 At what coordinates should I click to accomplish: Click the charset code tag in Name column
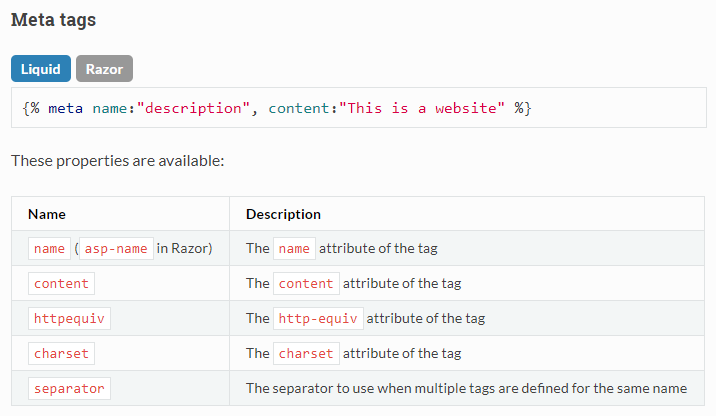pyautogui.click(x=61, y=353)
